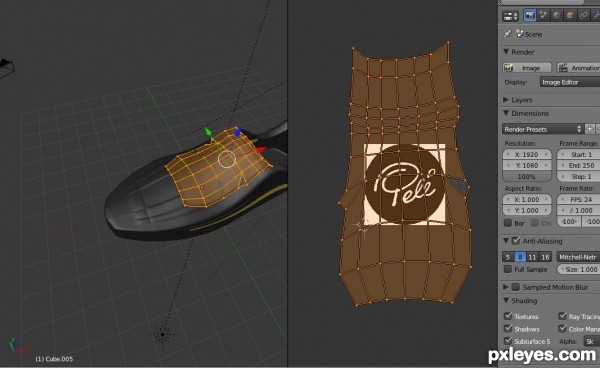Open the World properties tab icon
The width and height of the screenshot is (600, 368).
[x=556, y=15]
